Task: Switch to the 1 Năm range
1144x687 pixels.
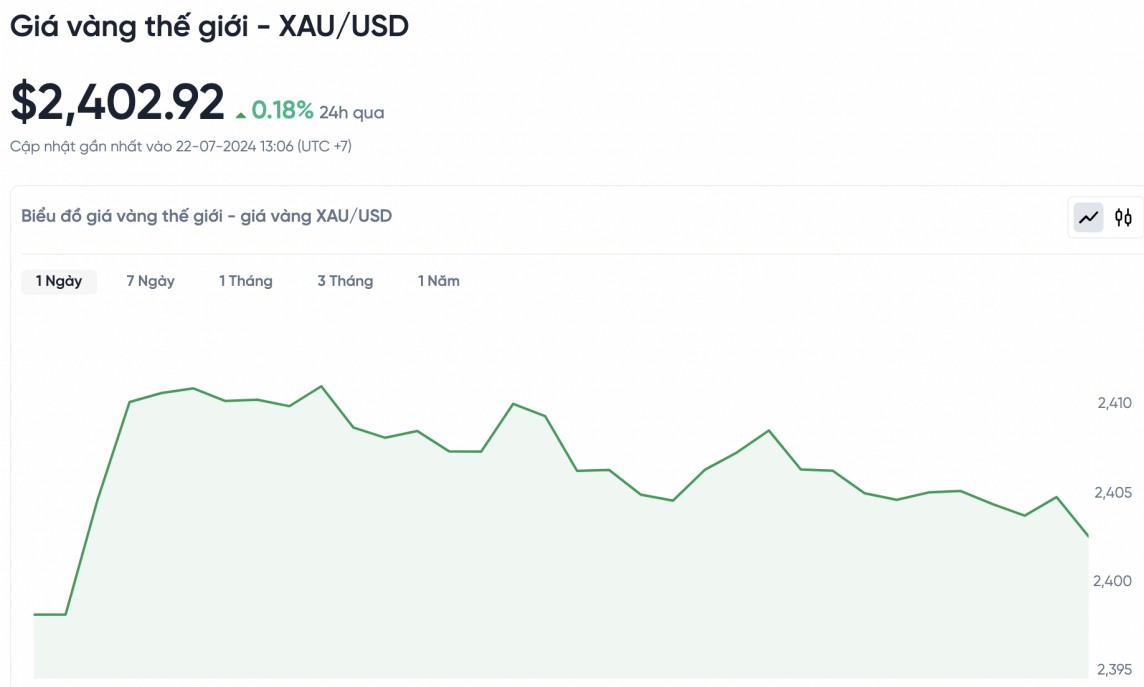Action: [439, 281]
